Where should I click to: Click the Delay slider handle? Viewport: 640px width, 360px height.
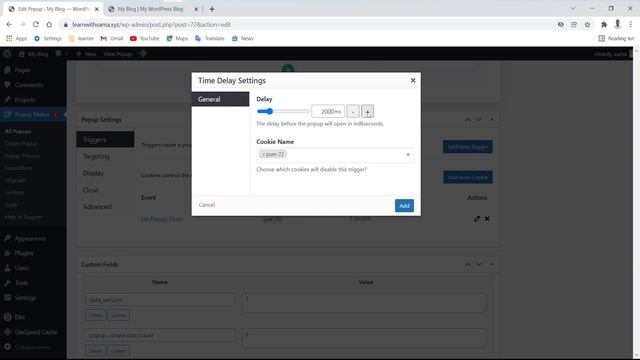(x=269, y=111)
